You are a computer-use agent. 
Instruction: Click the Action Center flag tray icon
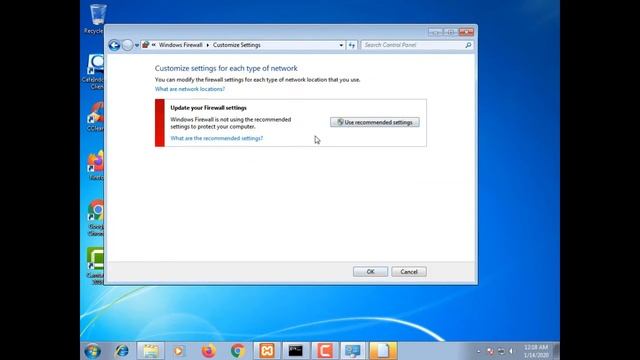pyautogui.click(x=490, y=351)
